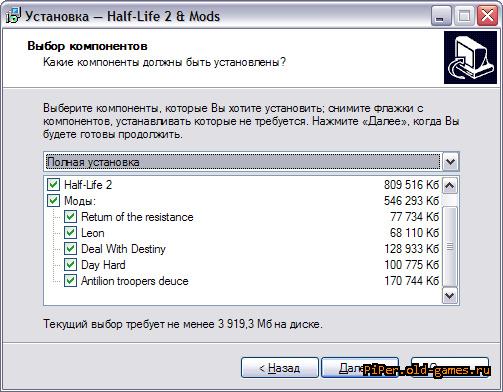Click the setup computer image in header
The image size is (503, 392).
470,57
